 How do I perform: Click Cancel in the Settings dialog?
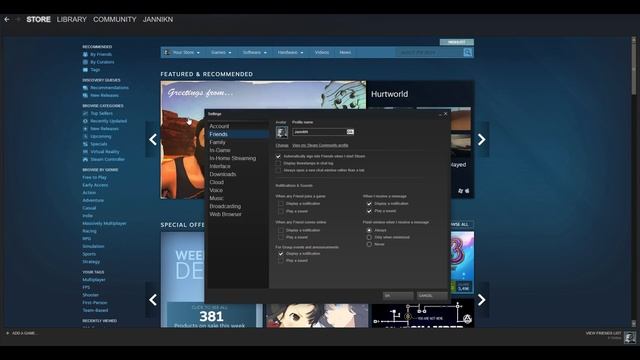click(x=432, y=296)
